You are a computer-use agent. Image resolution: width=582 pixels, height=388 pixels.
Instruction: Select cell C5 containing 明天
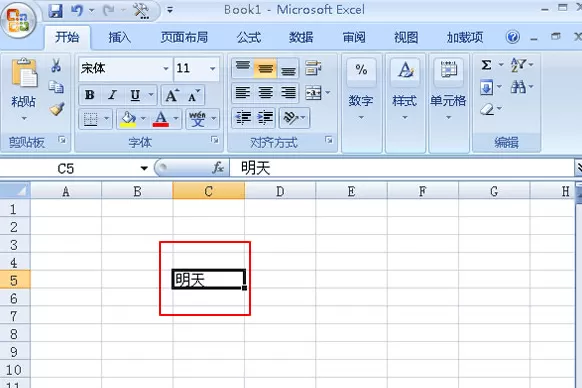[x=209, y=280]
